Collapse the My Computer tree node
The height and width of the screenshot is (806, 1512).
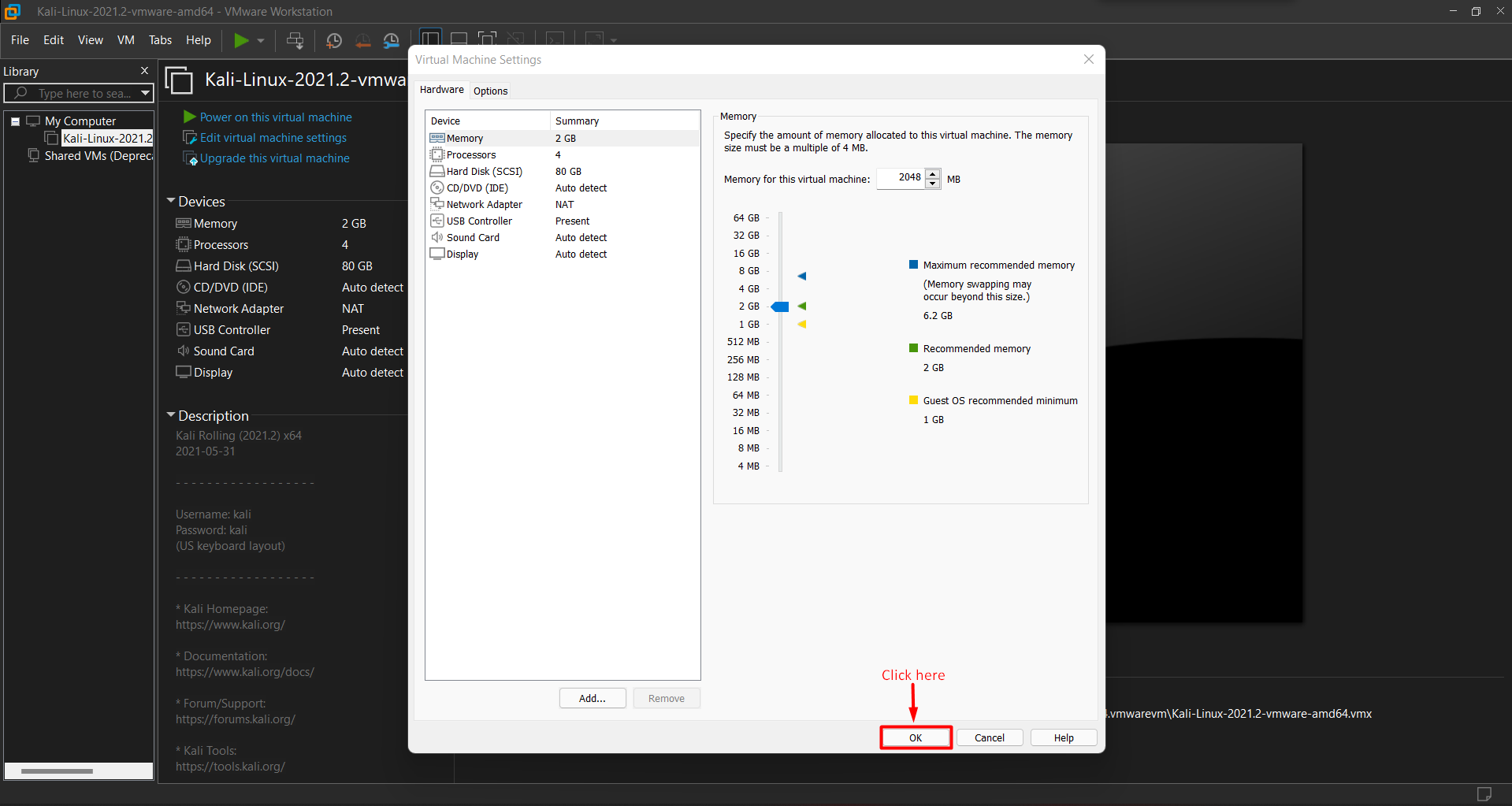(x=15, y=121)
